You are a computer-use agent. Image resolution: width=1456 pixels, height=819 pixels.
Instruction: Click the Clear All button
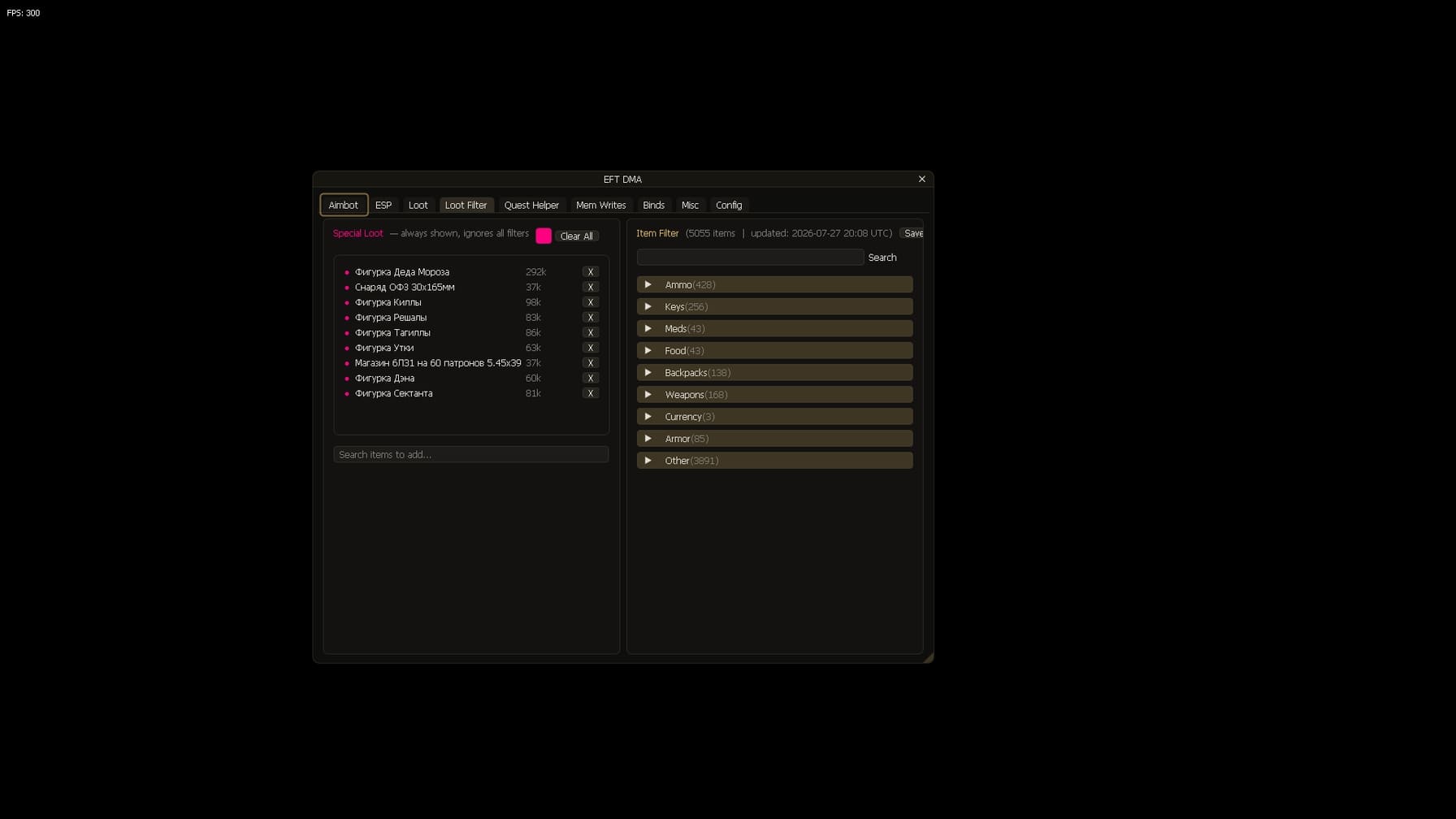577,236
